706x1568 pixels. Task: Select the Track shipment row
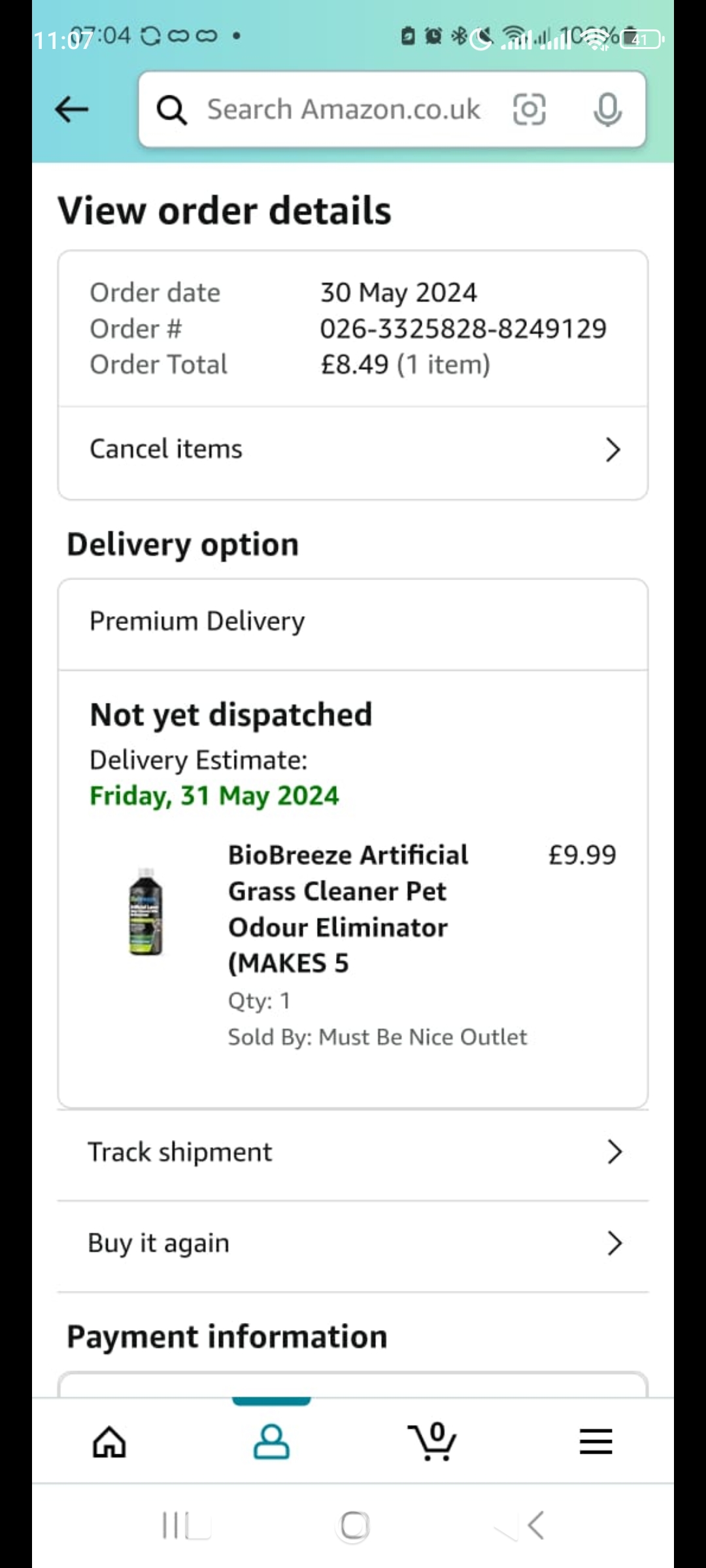pos(353,1152)
